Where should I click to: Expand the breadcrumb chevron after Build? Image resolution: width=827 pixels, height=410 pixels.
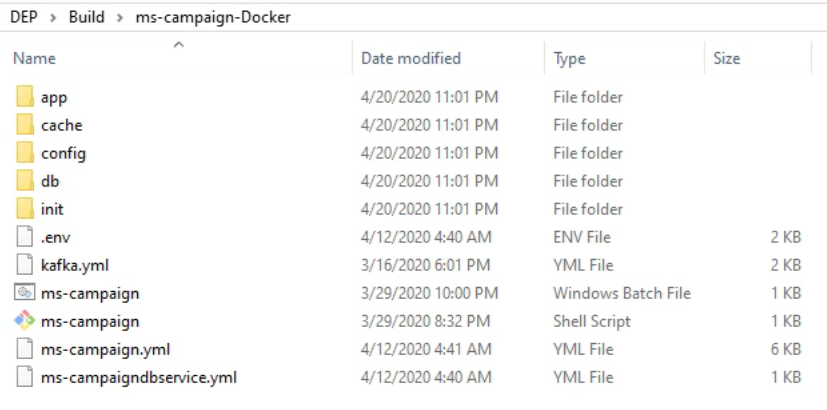pos(120,17)
